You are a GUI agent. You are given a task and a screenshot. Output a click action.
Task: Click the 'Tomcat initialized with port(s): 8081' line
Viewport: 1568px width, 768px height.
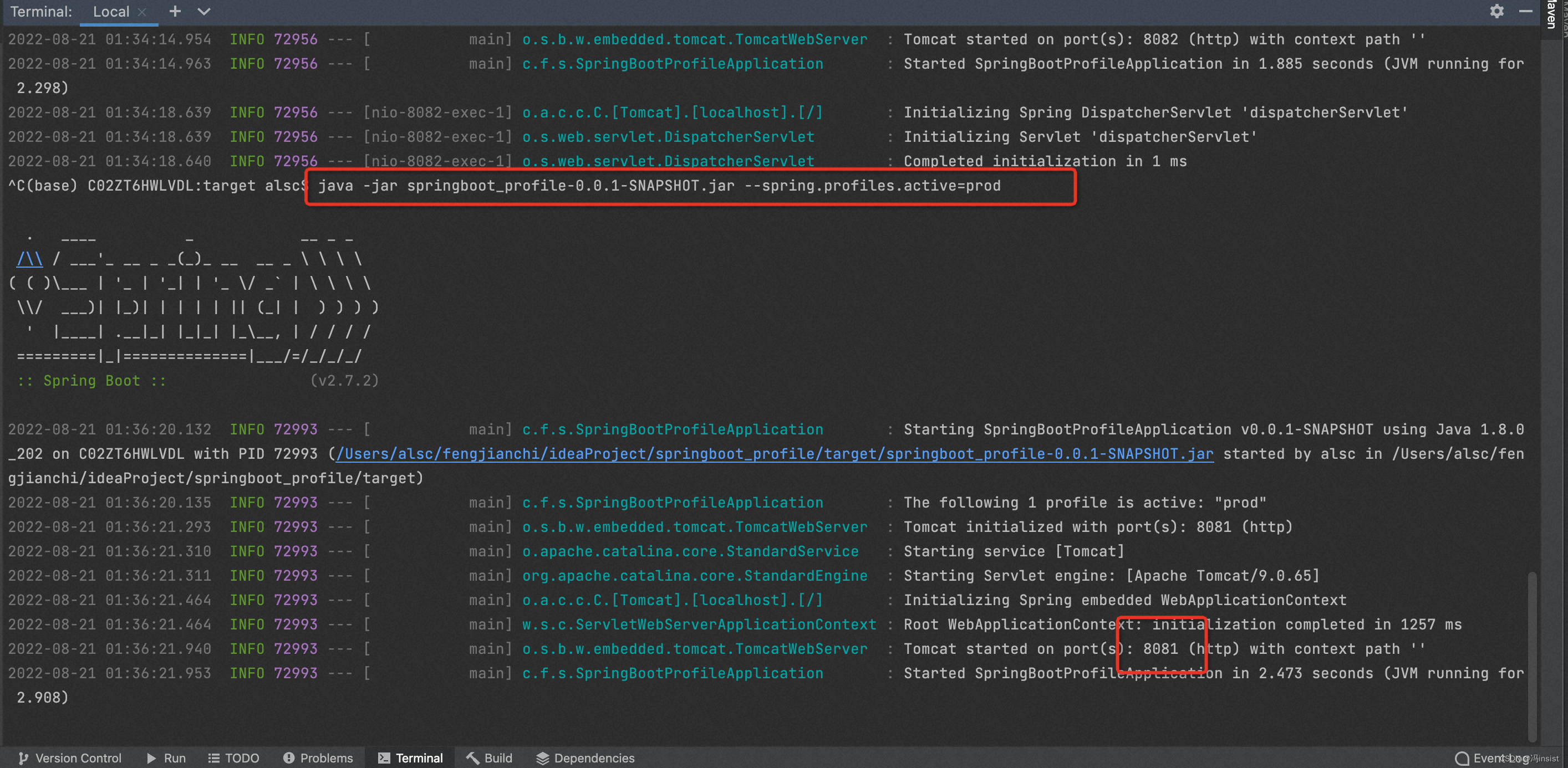pyautogui.click(x=1097, y=527)
